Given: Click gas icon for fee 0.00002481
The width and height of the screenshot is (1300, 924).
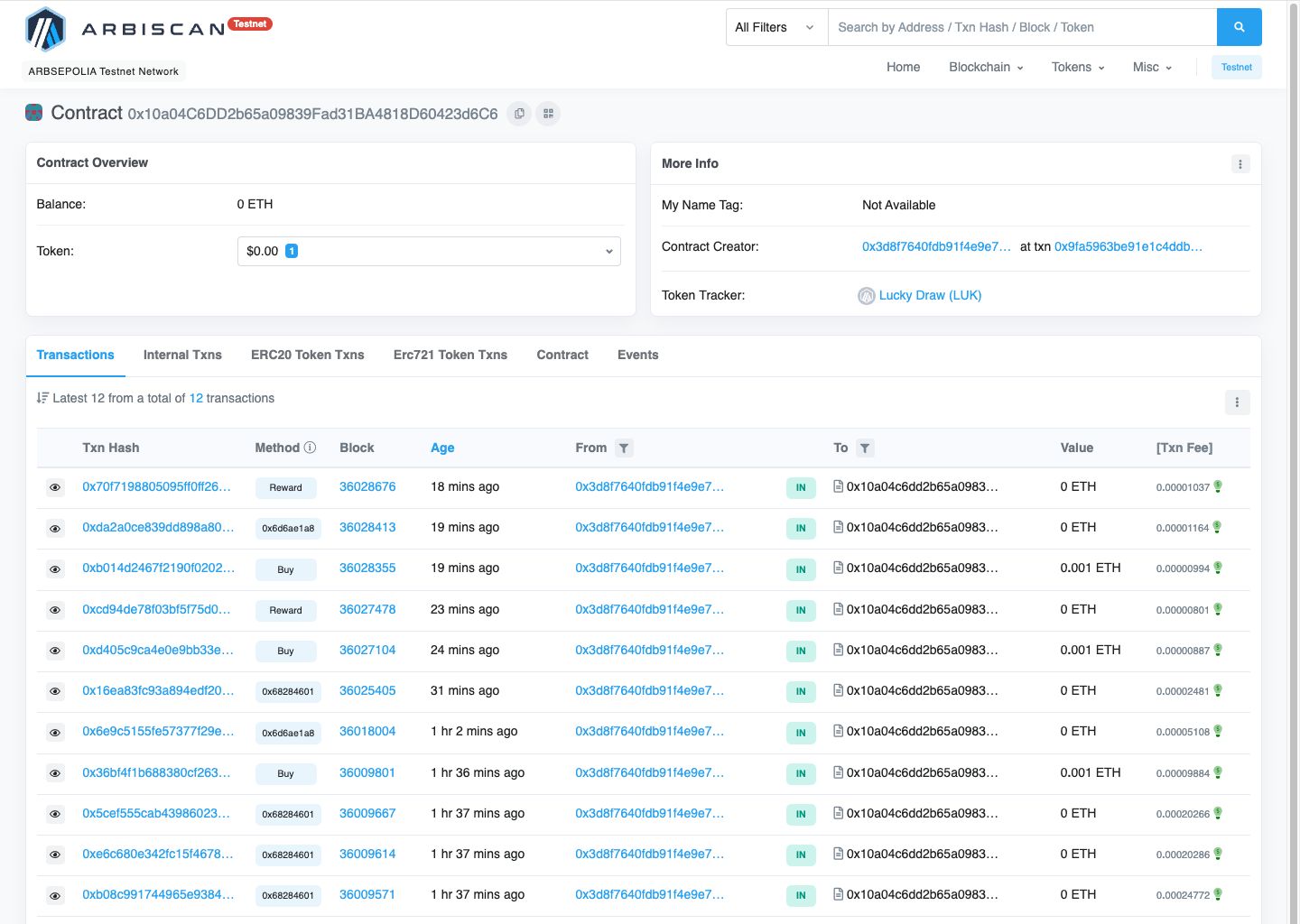Looking at the screenshot, I should [1218, 691].
